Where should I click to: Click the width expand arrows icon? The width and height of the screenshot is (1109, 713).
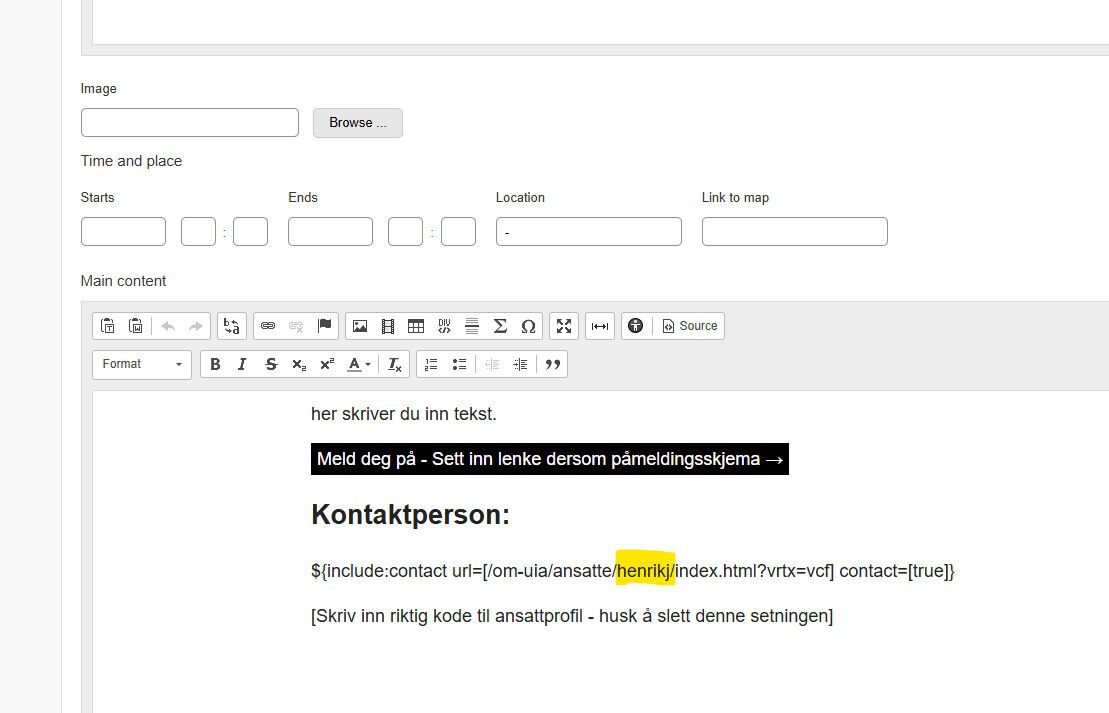600,326
